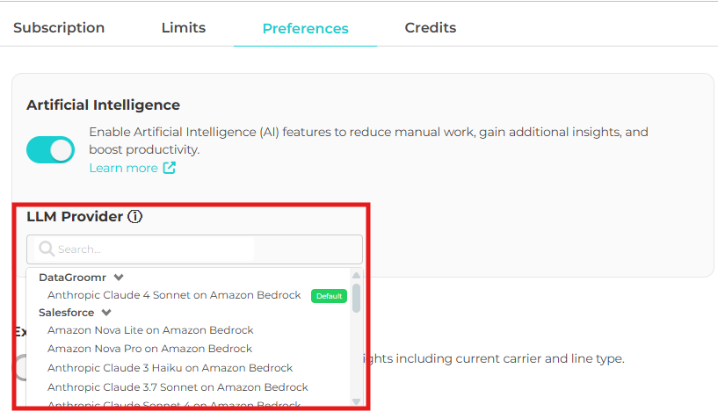The width and height of the screenshot is (718, 412).
Task: Select Anthropic Claude 4 Sonnet on Amazon Bedrock
Action: pyautogui.click(x=174, y=295)
